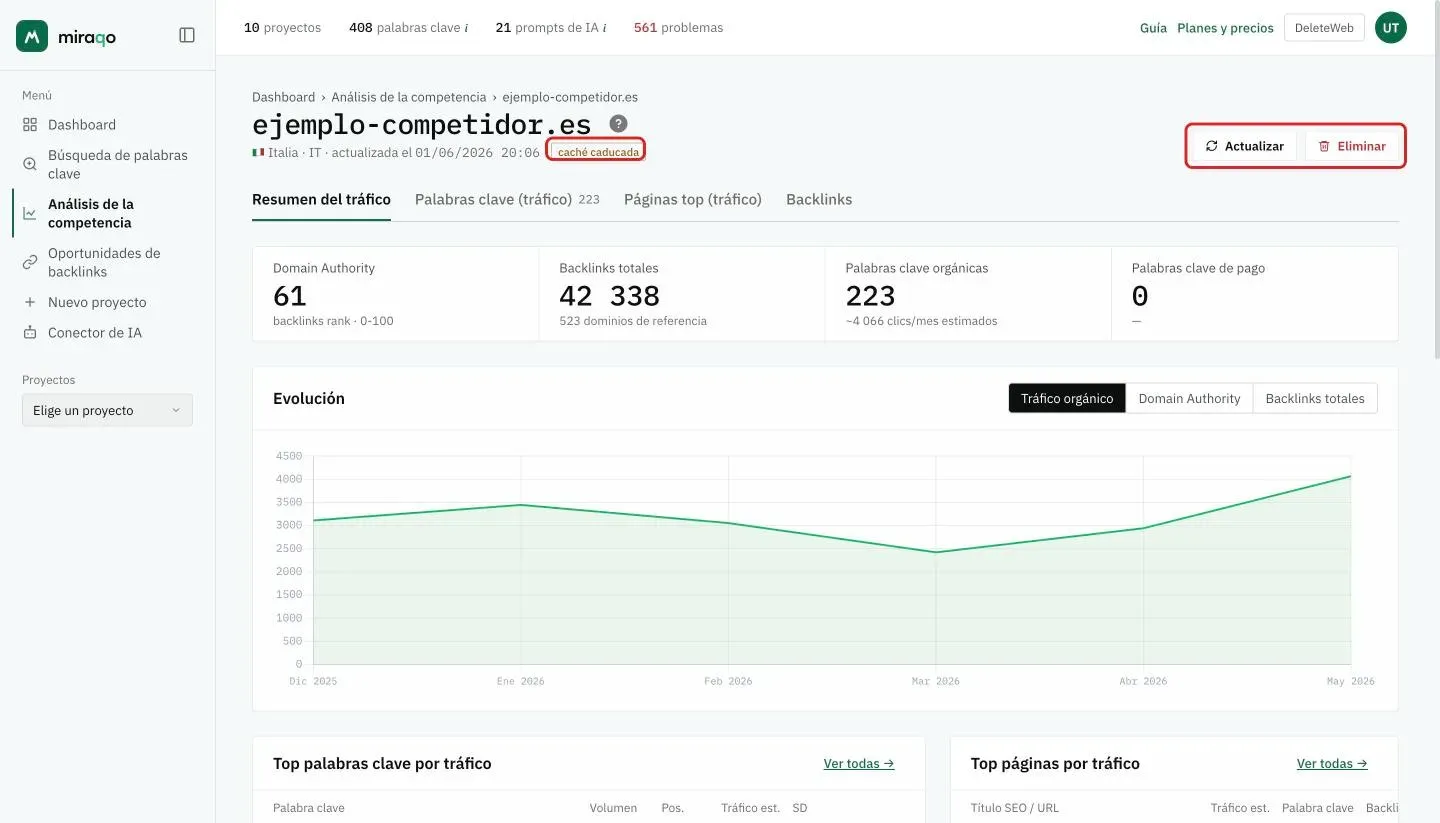Go to Dashboard breadcrumb link
The height and width of the screenshot is (823, 1440).
tap(283, 97)
